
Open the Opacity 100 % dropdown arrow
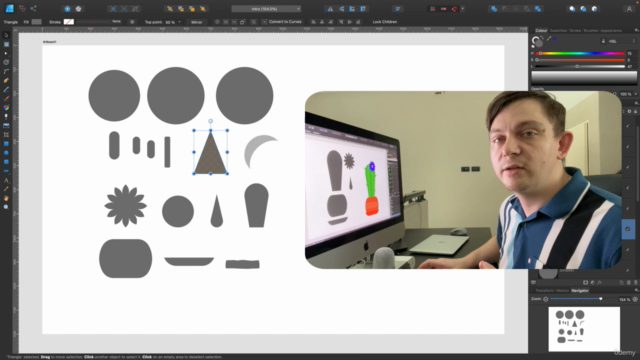click(x=636, y=94)
